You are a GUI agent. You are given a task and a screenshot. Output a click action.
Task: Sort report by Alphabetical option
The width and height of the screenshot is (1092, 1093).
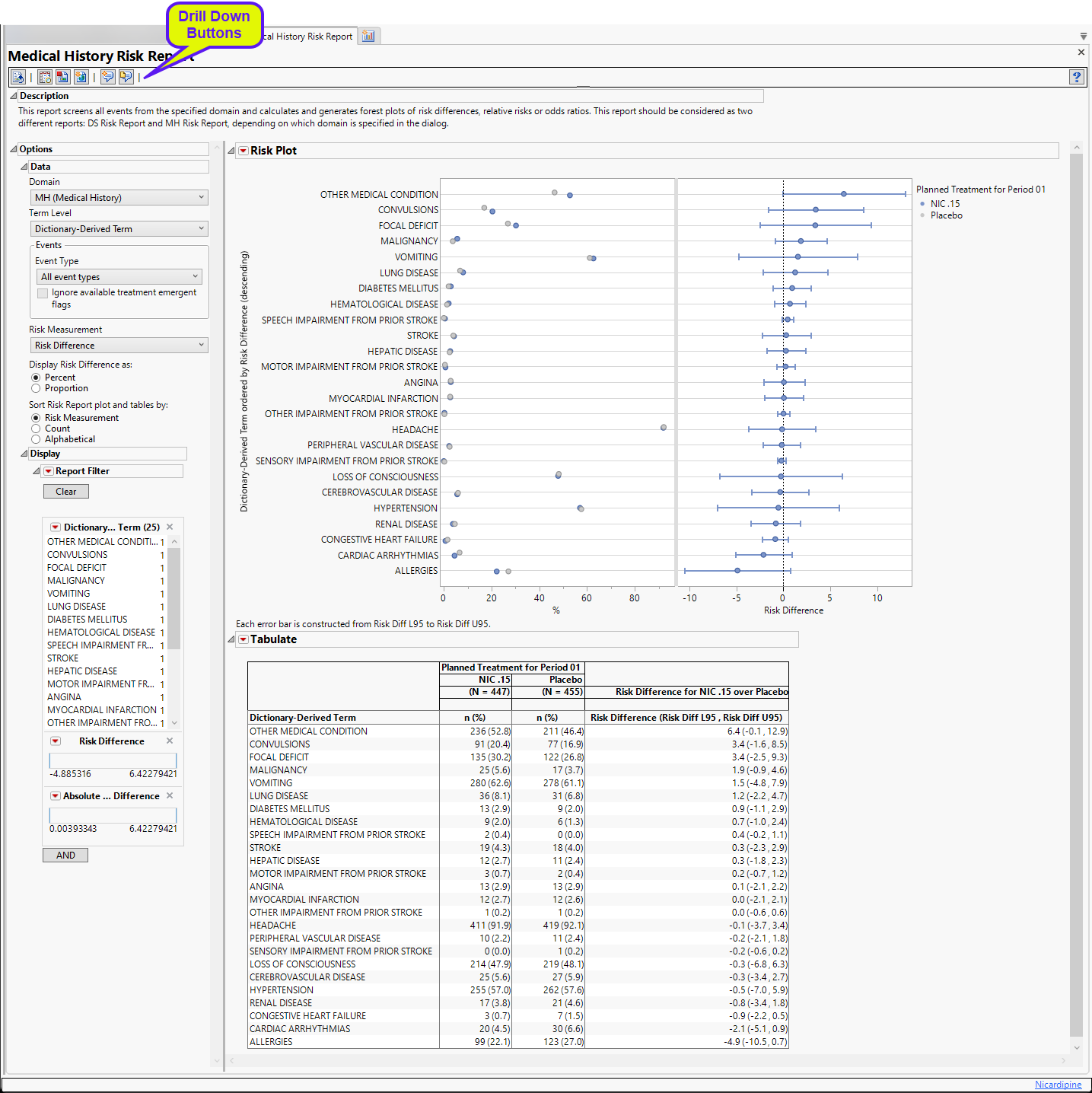pos(36,439)
